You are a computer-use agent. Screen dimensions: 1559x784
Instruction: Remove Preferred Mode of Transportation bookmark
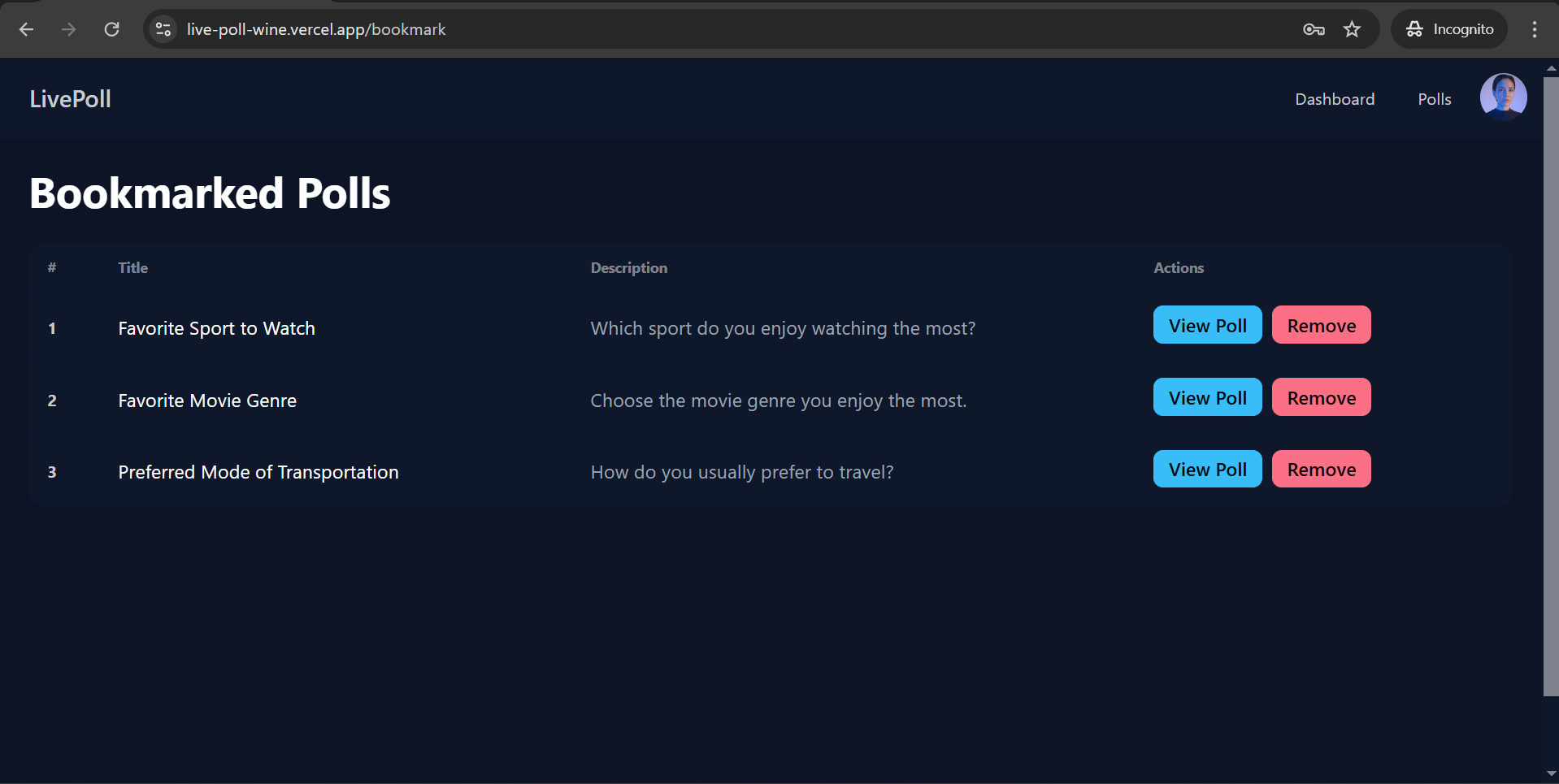click(x=1321, y=470)
